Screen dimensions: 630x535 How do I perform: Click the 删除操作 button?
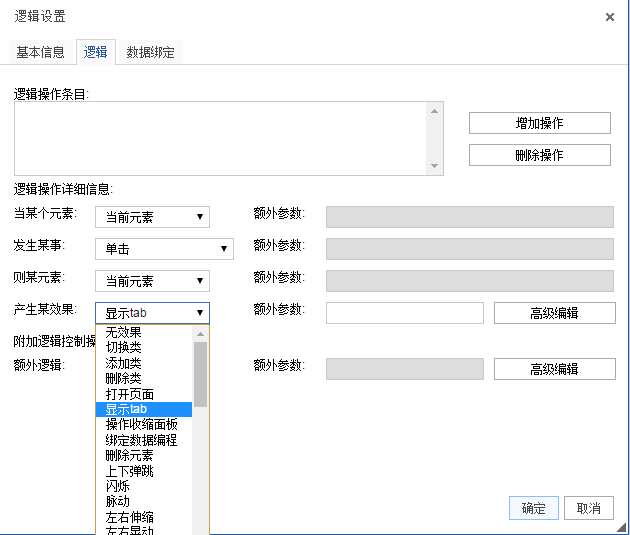[540, 155]
